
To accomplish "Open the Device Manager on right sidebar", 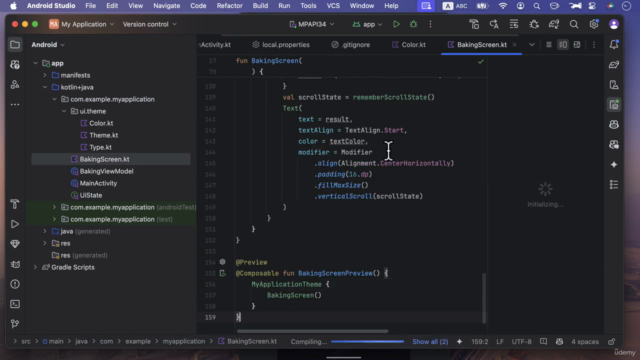I will click(x=614, y=84).
